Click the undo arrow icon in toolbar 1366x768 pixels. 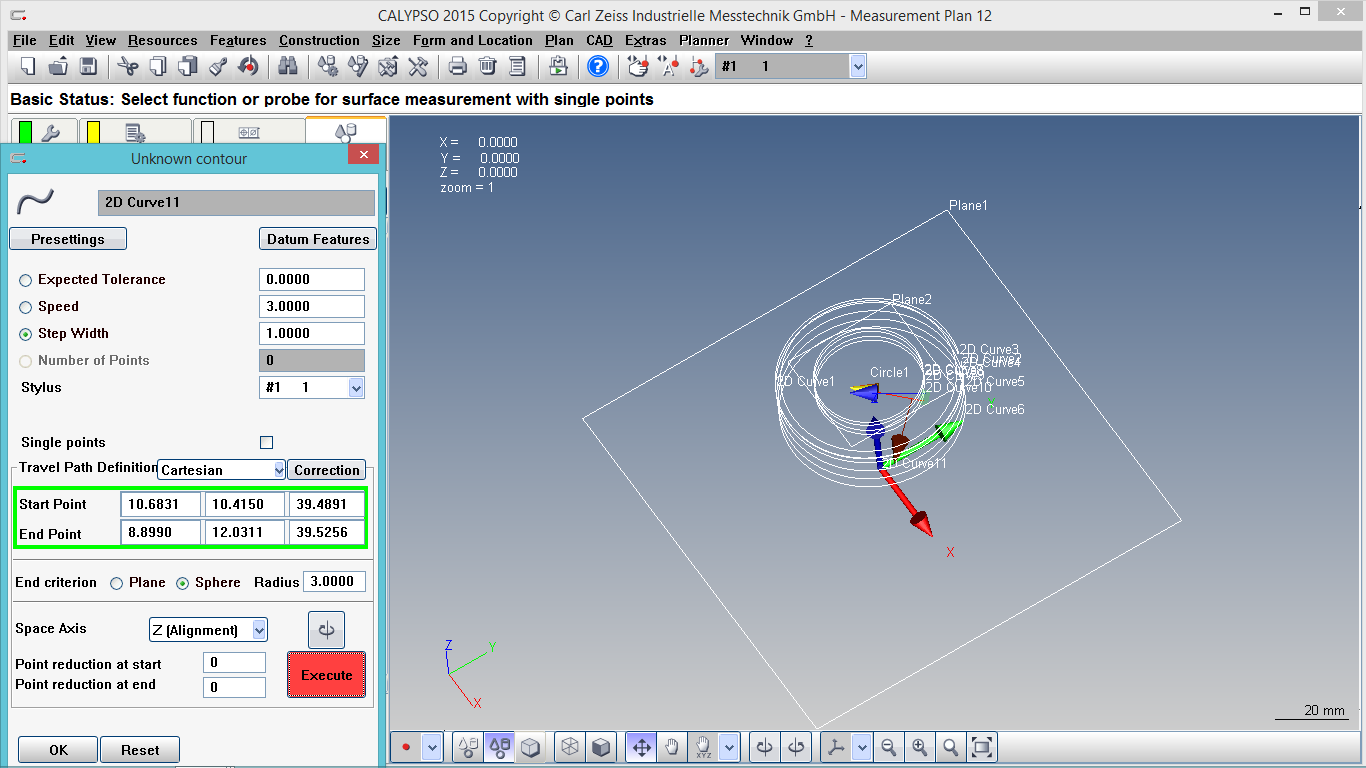[249, 66]
